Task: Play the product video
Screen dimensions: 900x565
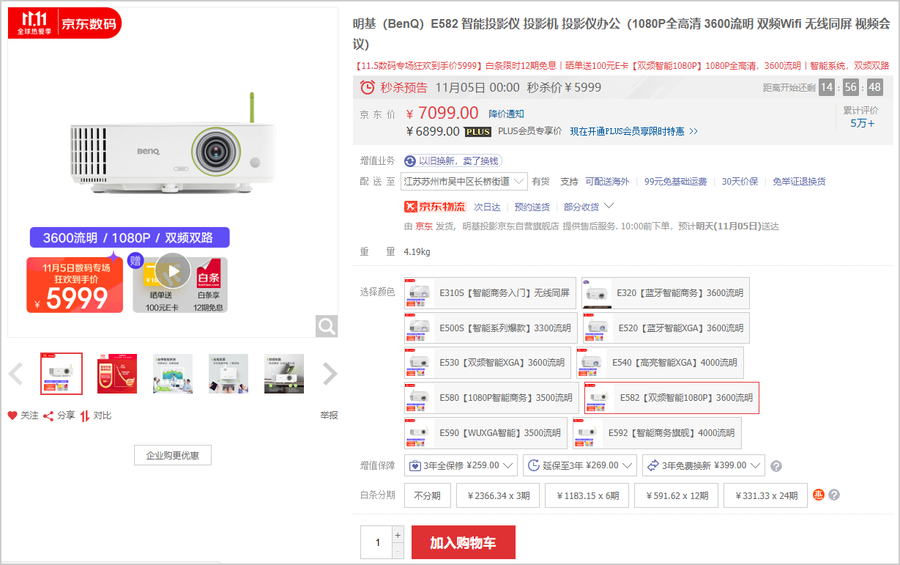Action: click(173, 271)
